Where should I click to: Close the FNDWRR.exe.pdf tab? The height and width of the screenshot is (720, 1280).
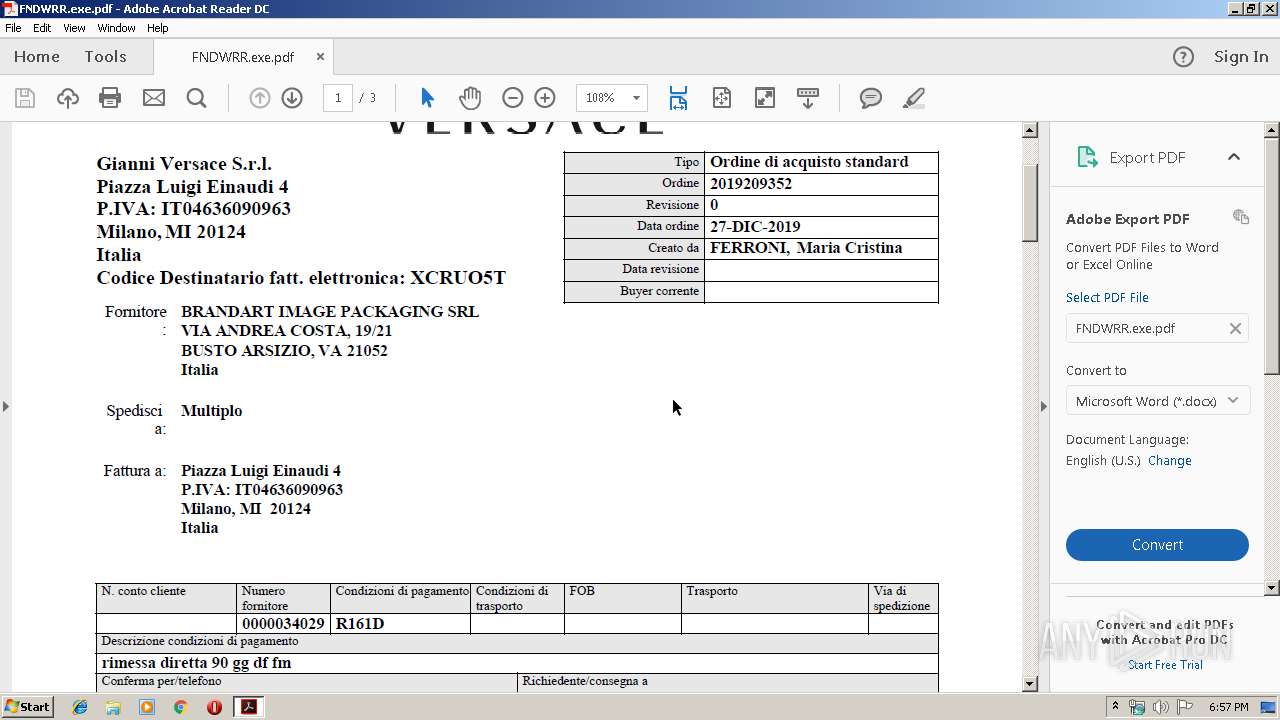click(320, 57)
